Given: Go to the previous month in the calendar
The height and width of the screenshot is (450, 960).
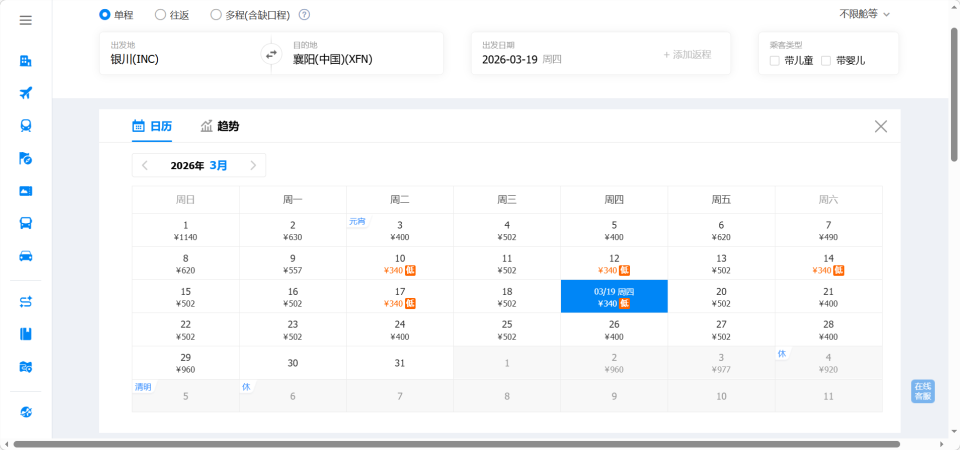Looking at the screenshot, I should point(145,165).
